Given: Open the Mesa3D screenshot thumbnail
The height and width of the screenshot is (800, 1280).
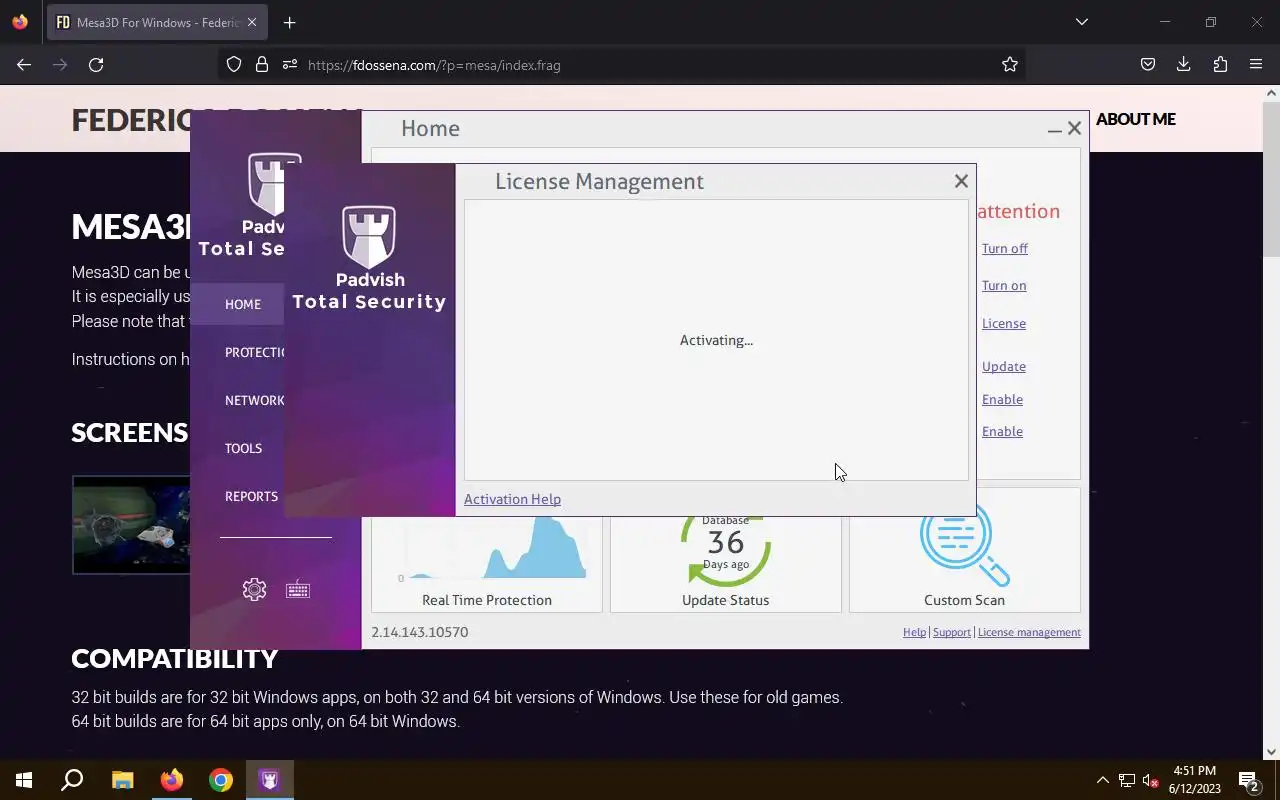Looking at the screenshot, I should coord(131,525).
